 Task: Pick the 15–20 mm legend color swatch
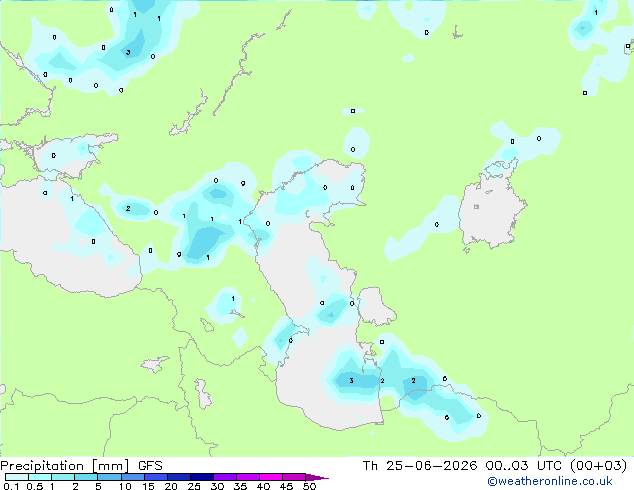(x=156, y=477)
